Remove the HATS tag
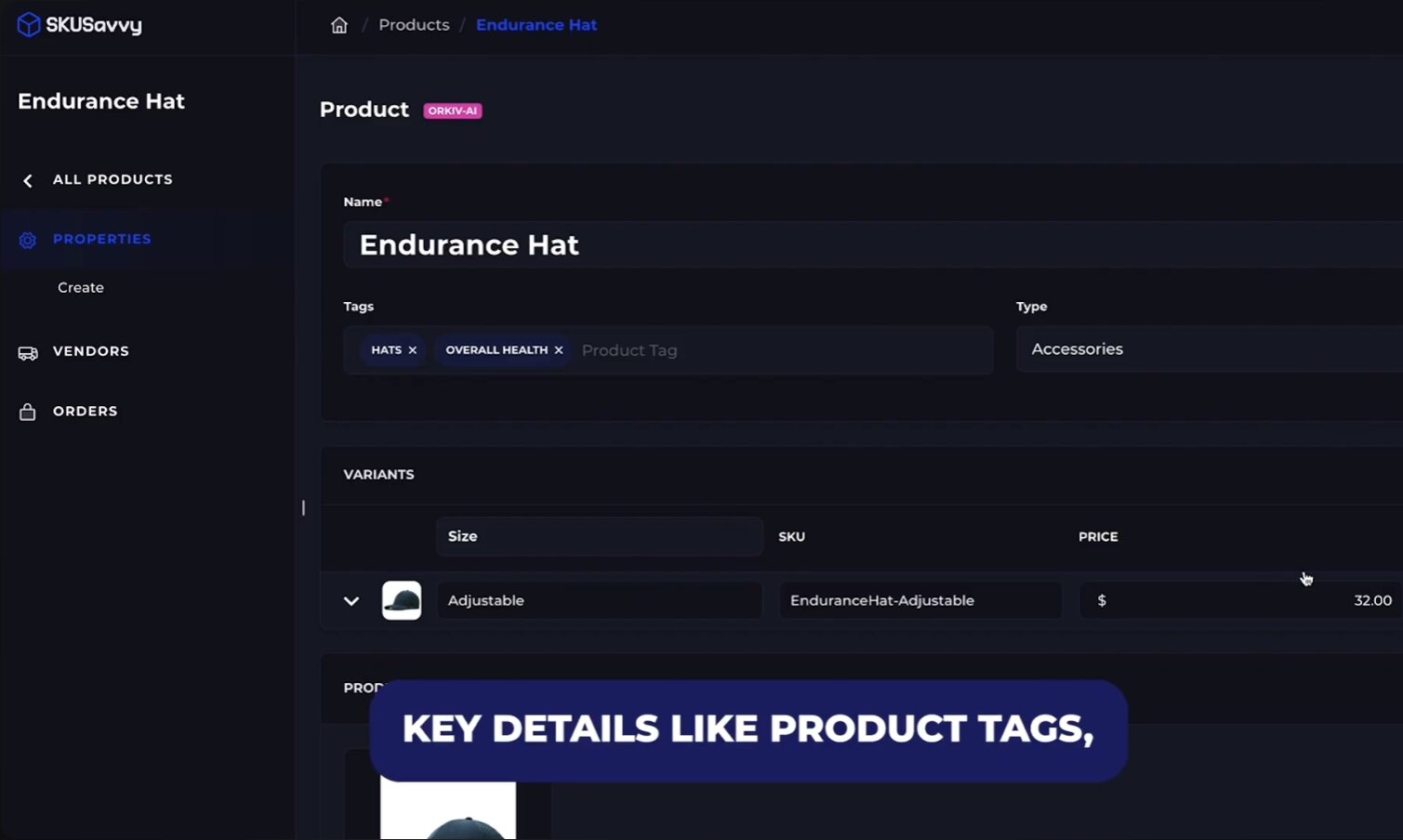Viewport: 1403px width, 840px height. tap(412, 350)
